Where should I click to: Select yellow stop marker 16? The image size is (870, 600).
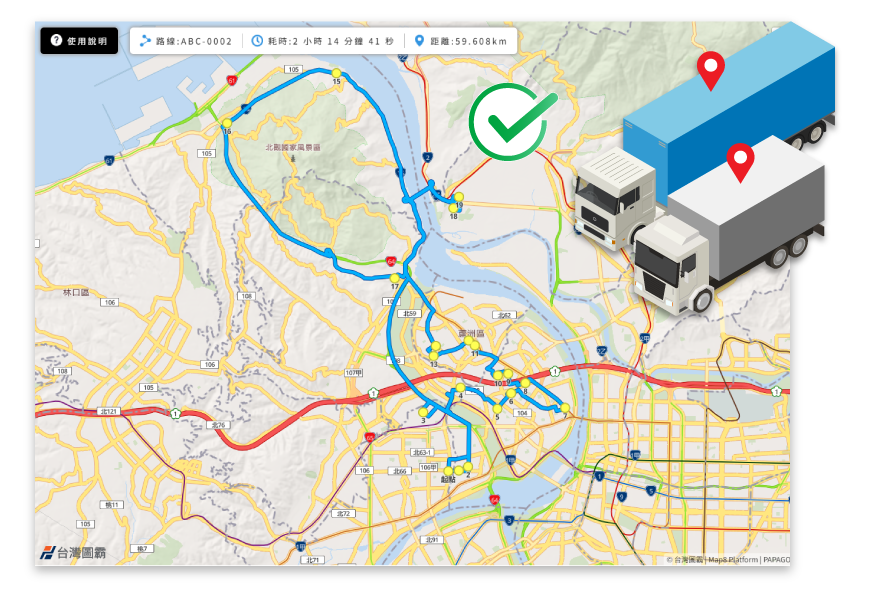[227, 123]
